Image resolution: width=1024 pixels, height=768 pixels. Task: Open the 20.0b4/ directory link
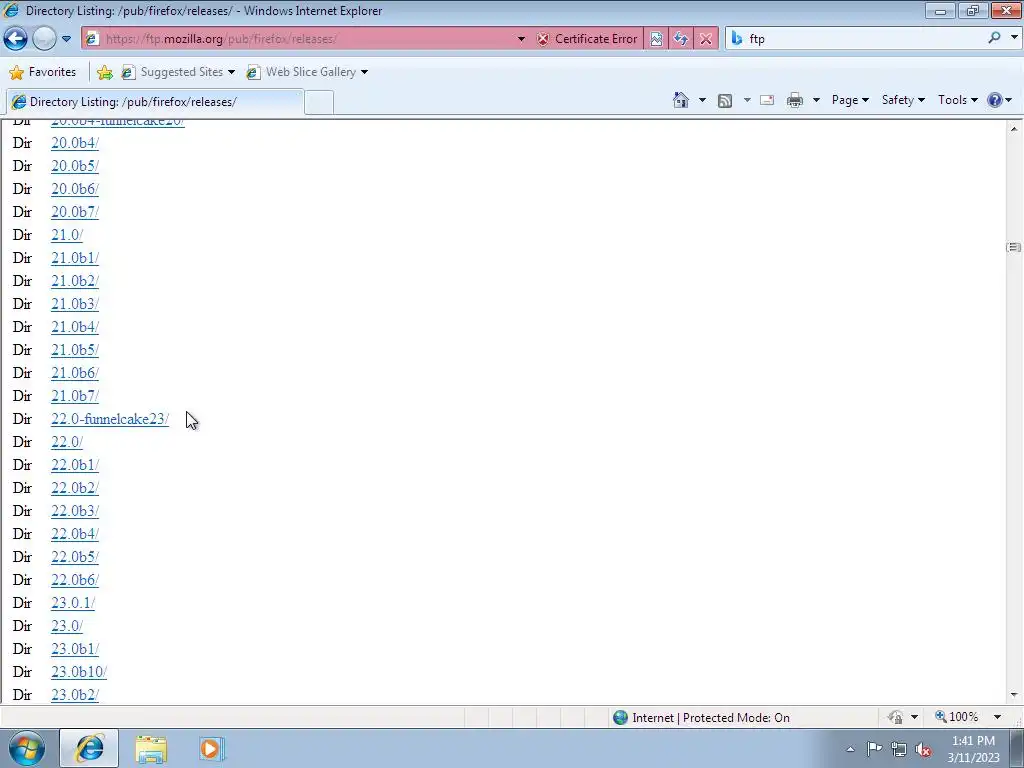75,143
